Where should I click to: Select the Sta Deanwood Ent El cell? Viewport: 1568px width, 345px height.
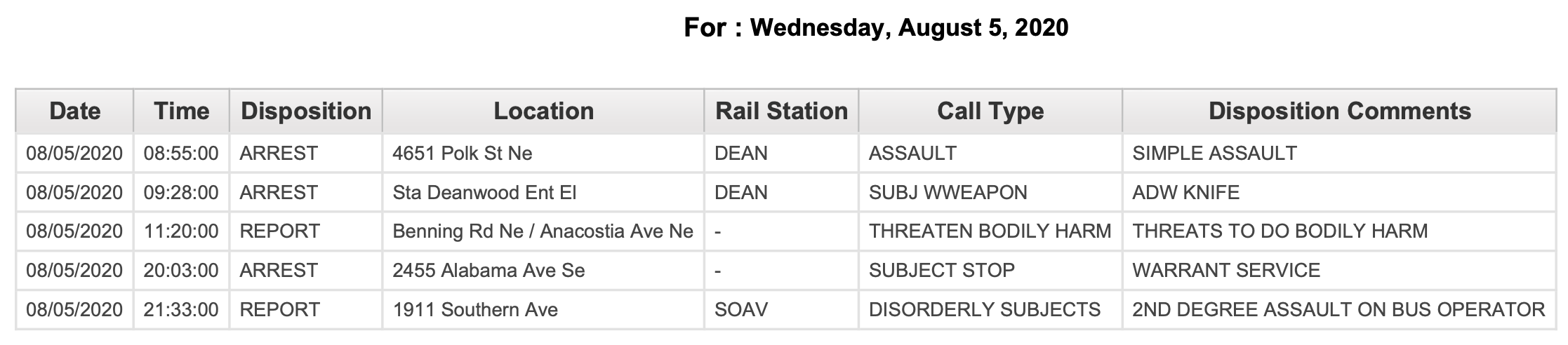[543, 192]
